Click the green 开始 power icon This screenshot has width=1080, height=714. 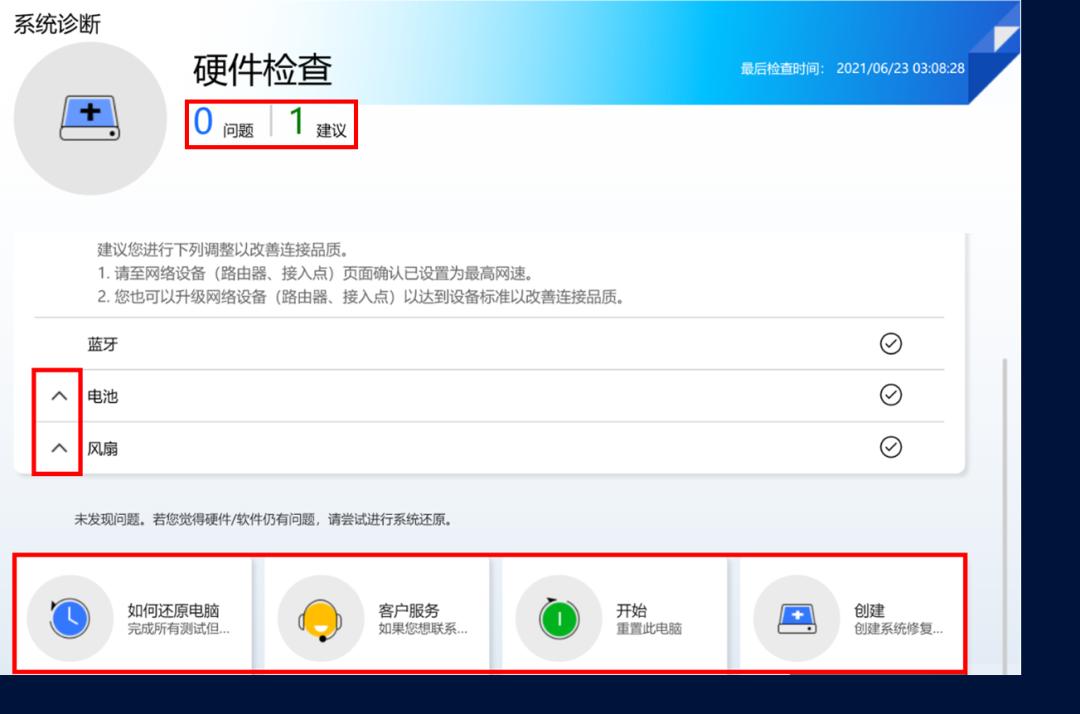point(558,618)
